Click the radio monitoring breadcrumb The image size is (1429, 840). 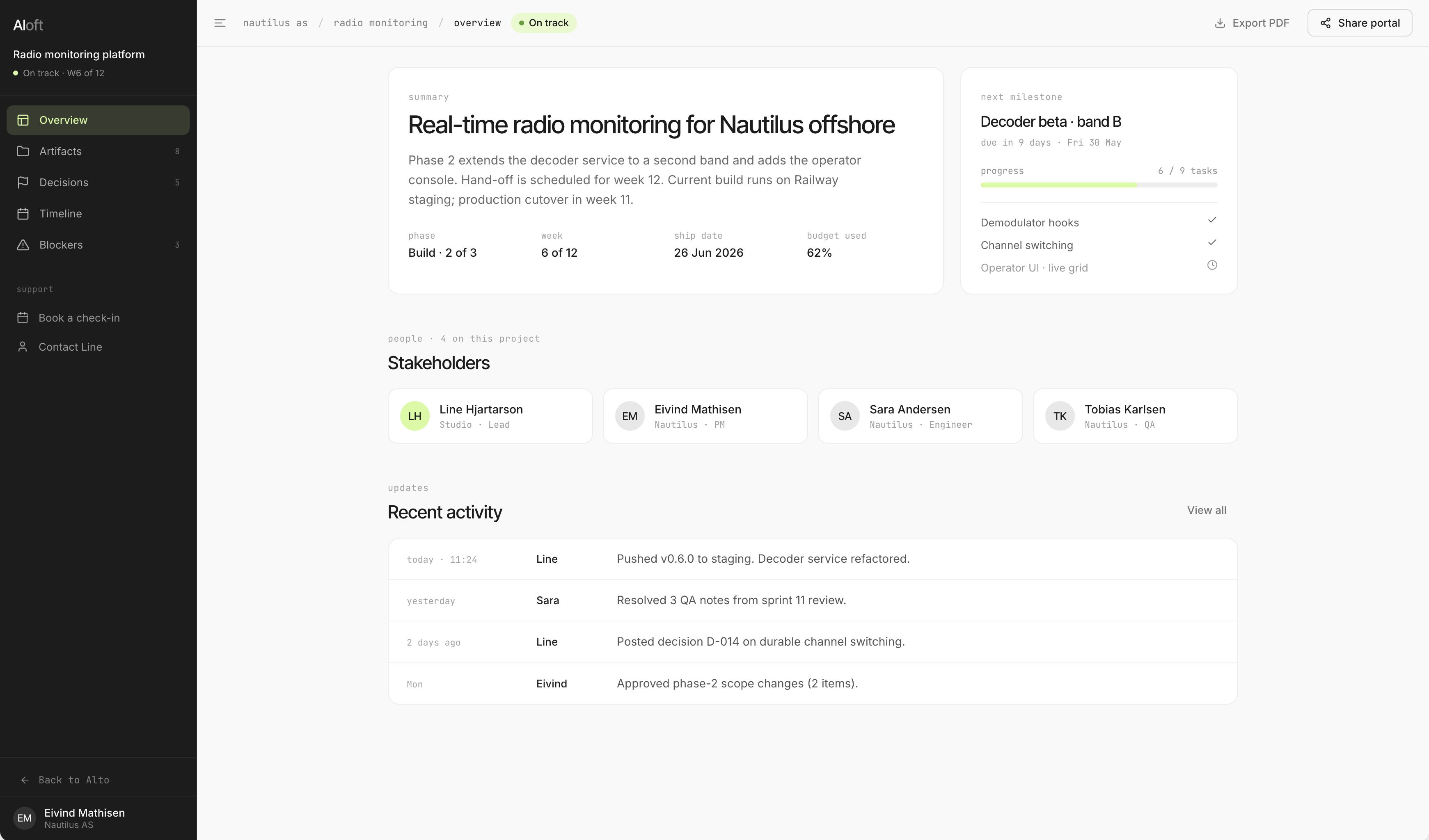380,23
